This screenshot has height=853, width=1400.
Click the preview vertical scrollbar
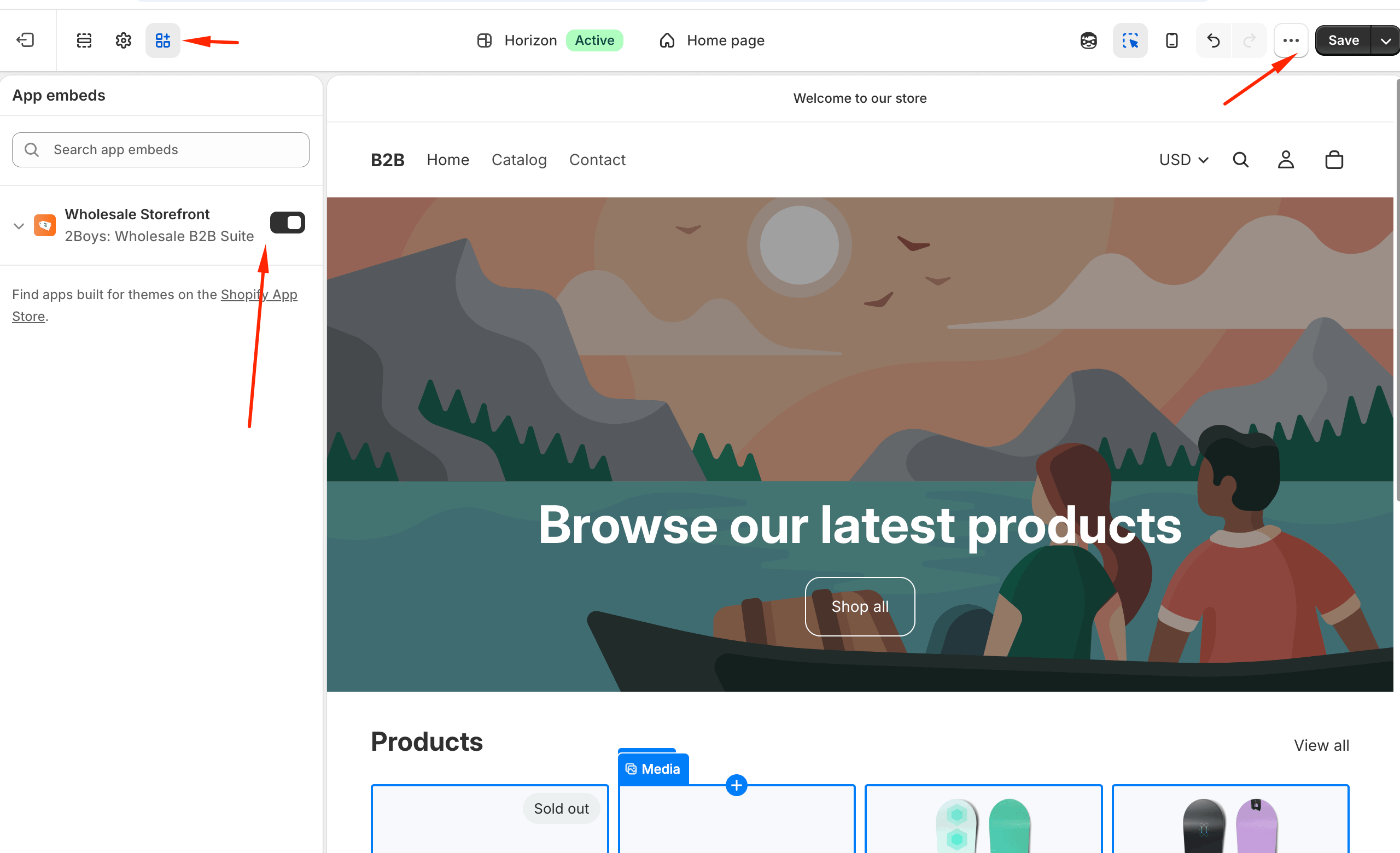pos(1397,290)
